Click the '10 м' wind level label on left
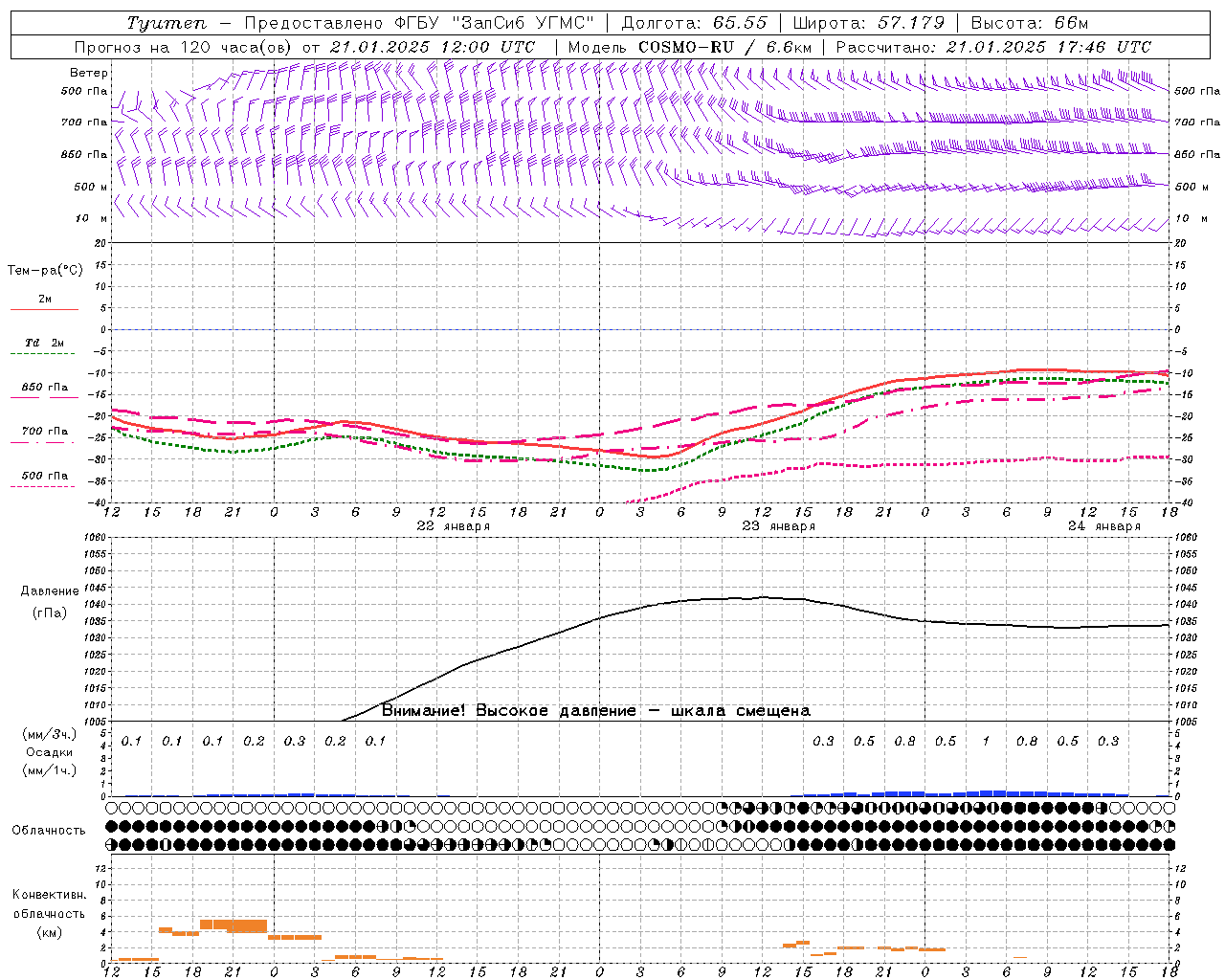1225x980 pixels. pyautogui.click(x=91, y=219)
